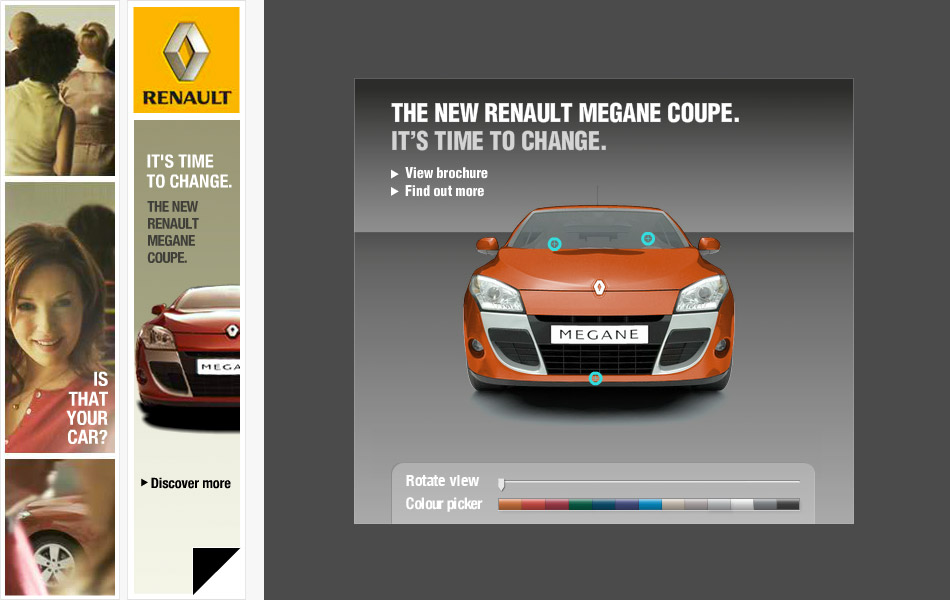Click the Renault diamond logo on yellow banner
The width and height of the screenshot is (950, 600).
point(187,52)
